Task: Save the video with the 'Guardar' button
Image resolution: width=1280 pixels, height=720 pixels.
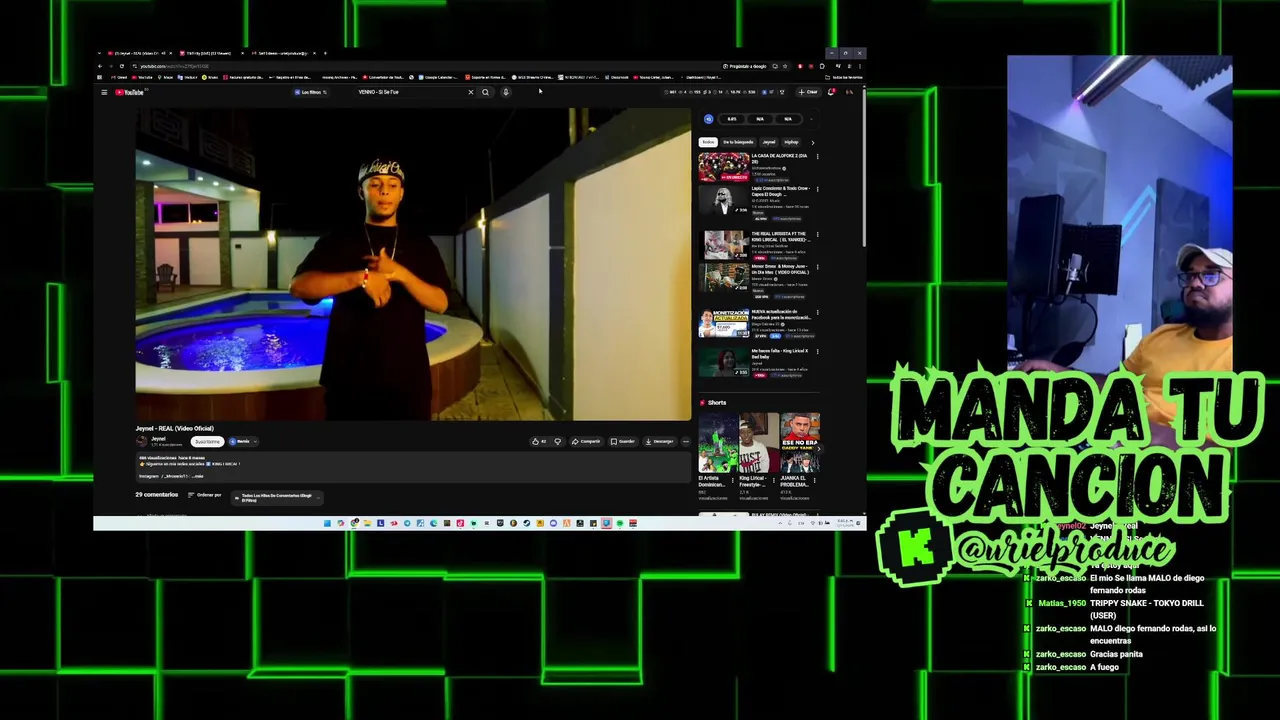Action: [x=623, y=441]
